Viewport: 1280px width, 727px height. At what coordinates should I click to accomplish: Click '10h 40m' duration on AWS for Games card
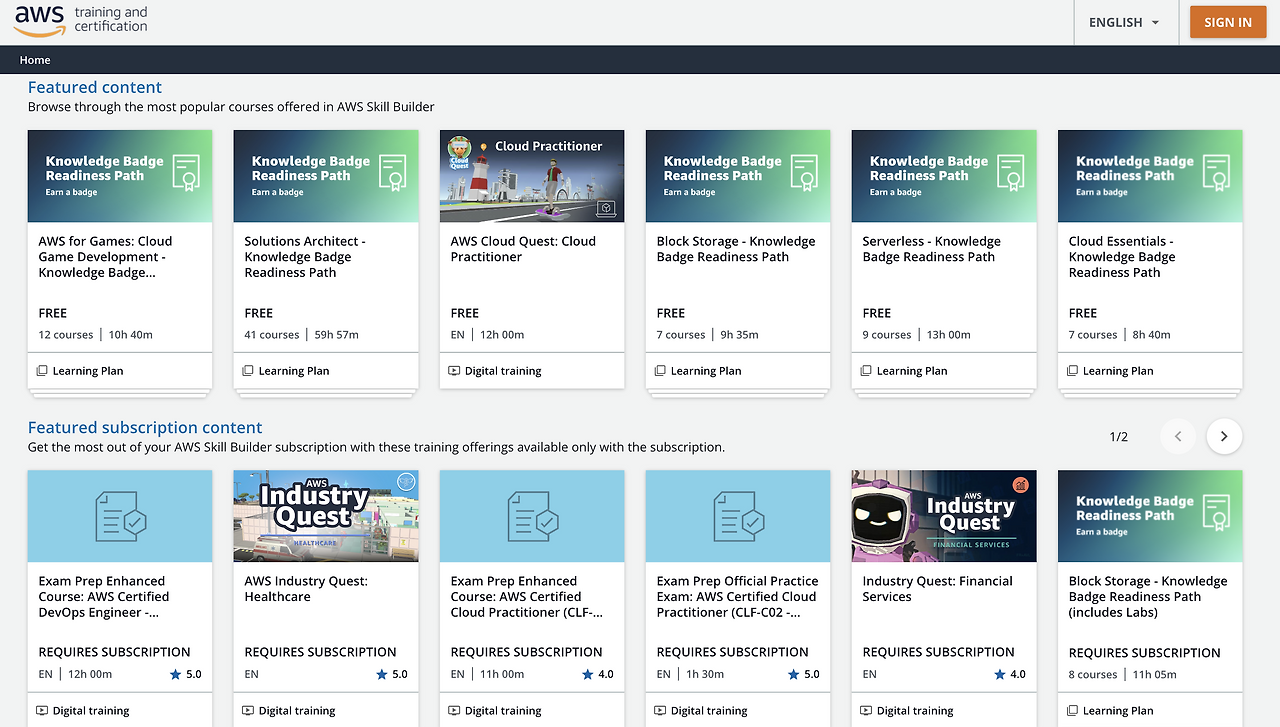(x=131, y=335)
